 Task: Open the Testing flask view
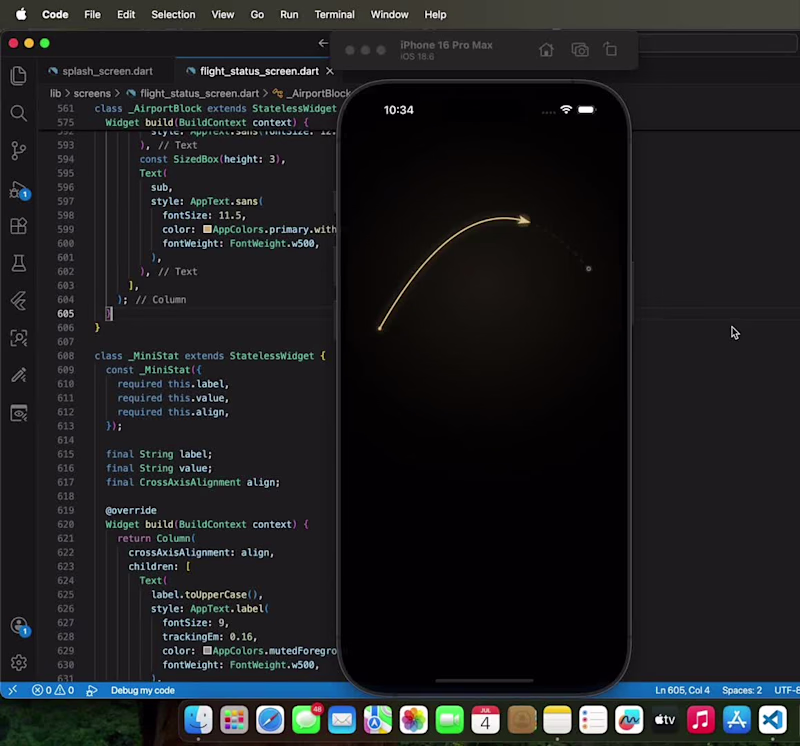point(19,263)
